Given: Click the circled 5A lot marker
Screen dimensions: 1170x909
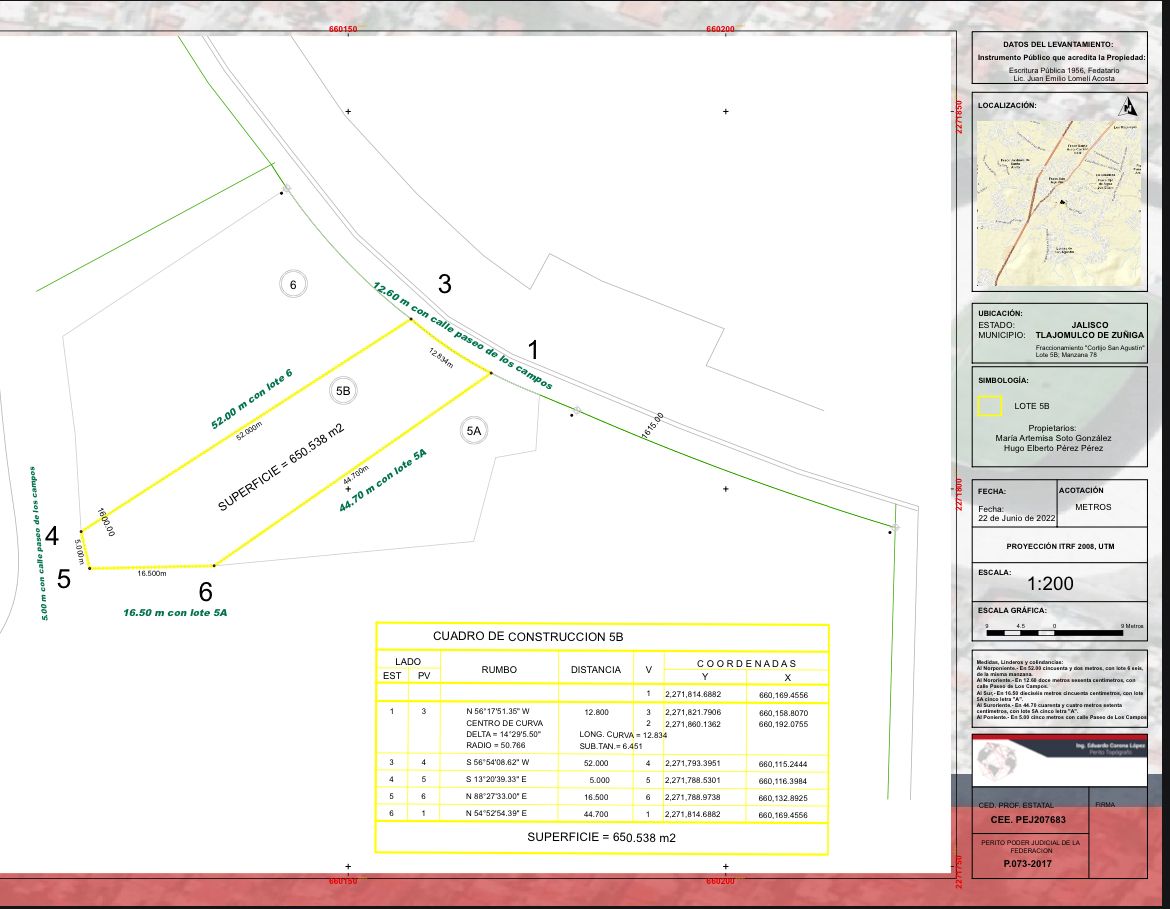Looking at the screenshot, I should coord(474,431).
